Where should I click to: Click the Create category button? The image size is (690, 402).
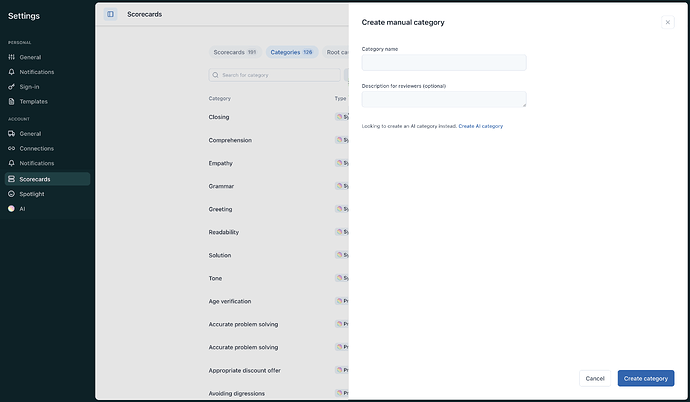(646, 378)
